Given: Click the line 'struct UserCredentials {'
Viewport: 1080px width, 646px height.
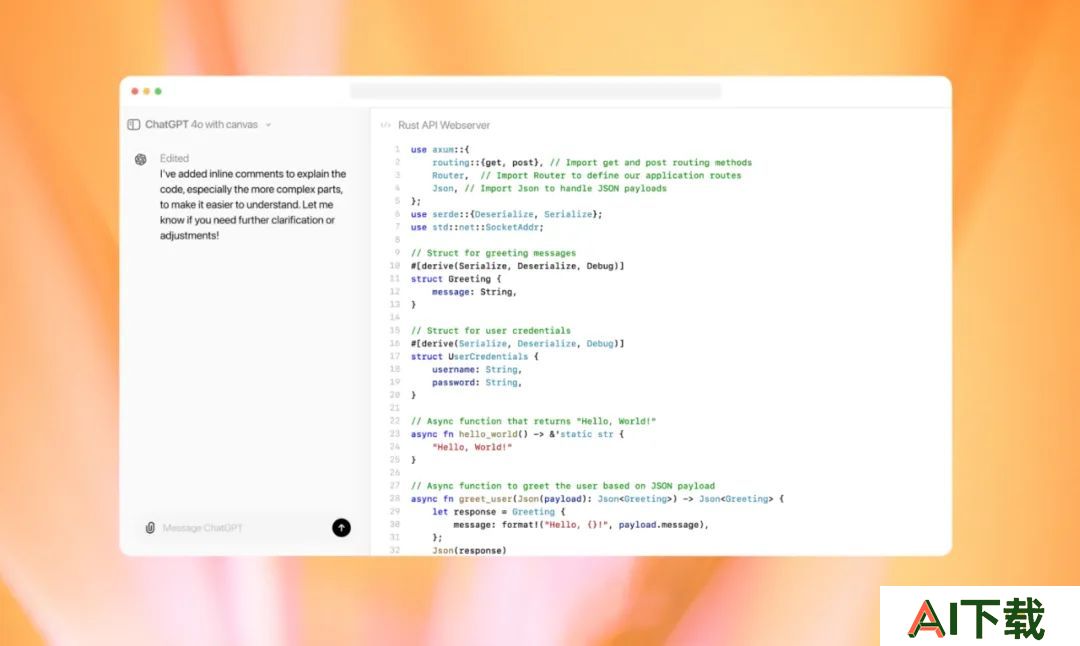Looking at the screenshot, I should [x=475, y=357].
